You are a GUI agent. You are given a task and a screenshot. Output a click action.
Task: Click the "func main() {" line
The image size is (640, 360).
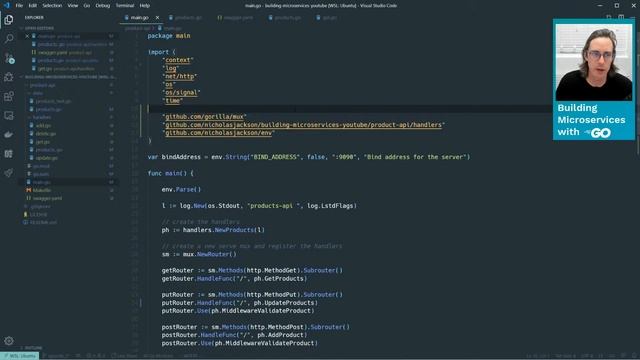171,173
